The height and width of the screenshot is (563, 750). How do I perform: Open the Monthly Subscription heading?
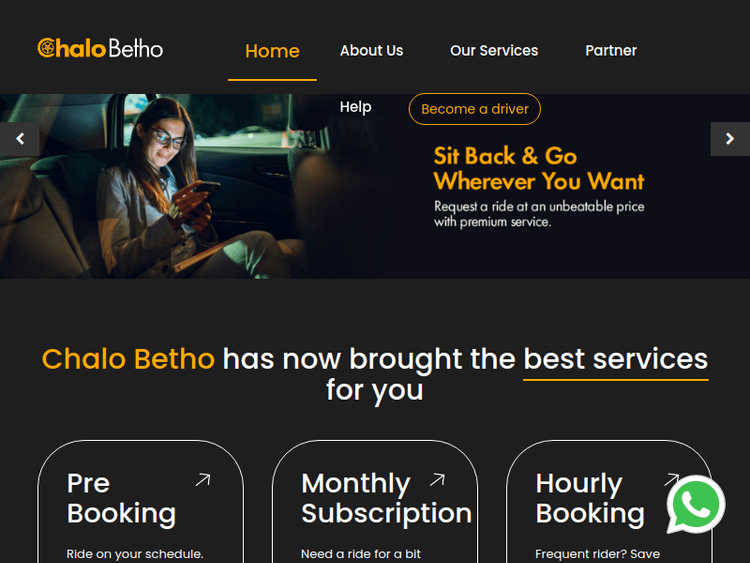[386, 498]
